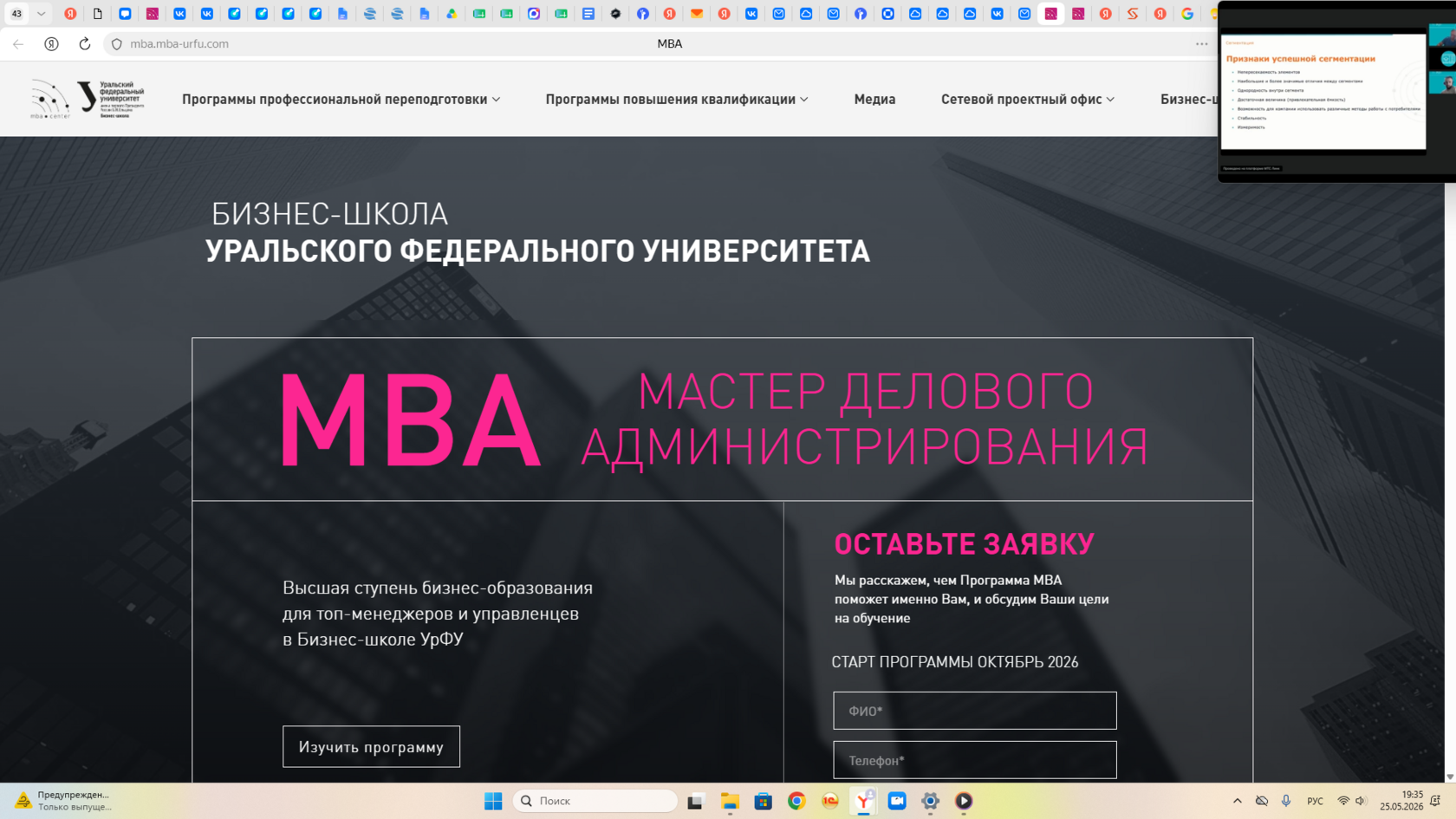Switch to the Google G tab

click(x=1187, y=14)
